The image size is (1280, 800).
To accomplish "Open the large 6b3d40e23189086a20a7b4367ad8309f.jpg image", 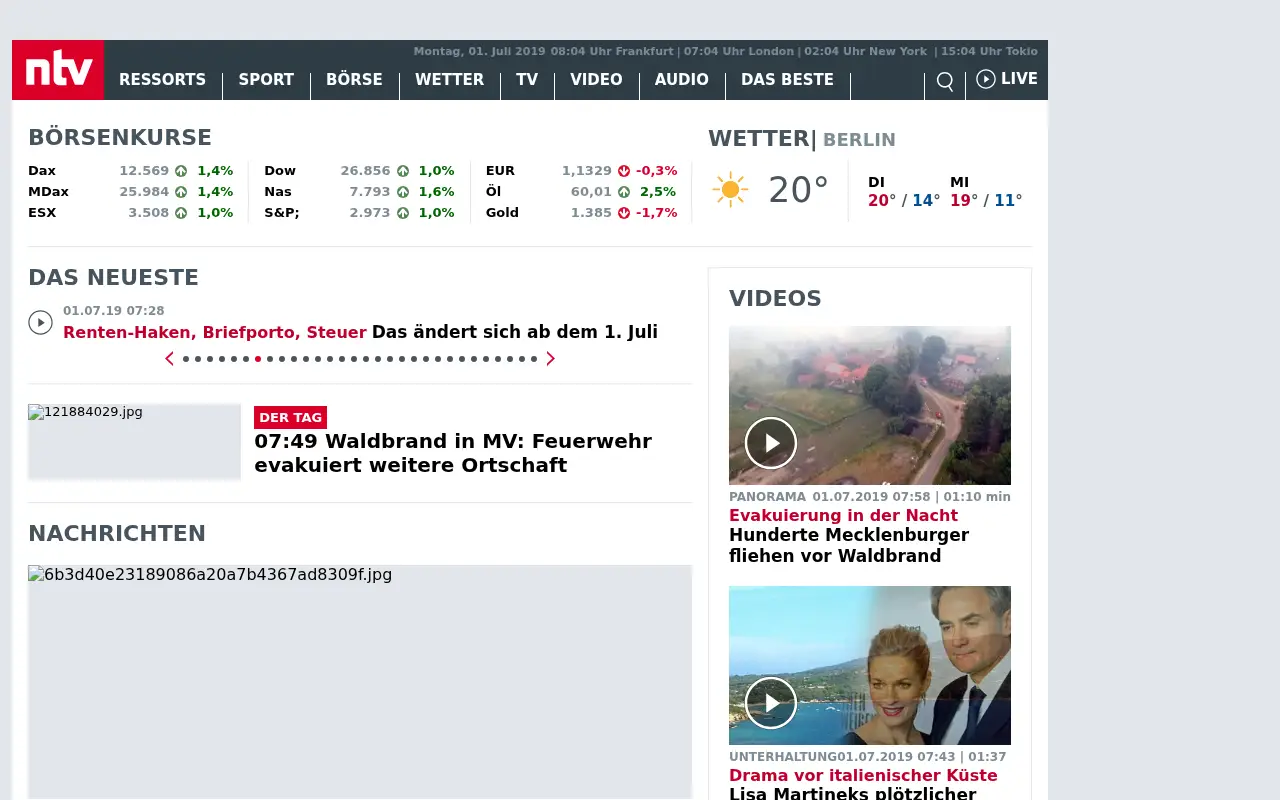I will (360, 682).
